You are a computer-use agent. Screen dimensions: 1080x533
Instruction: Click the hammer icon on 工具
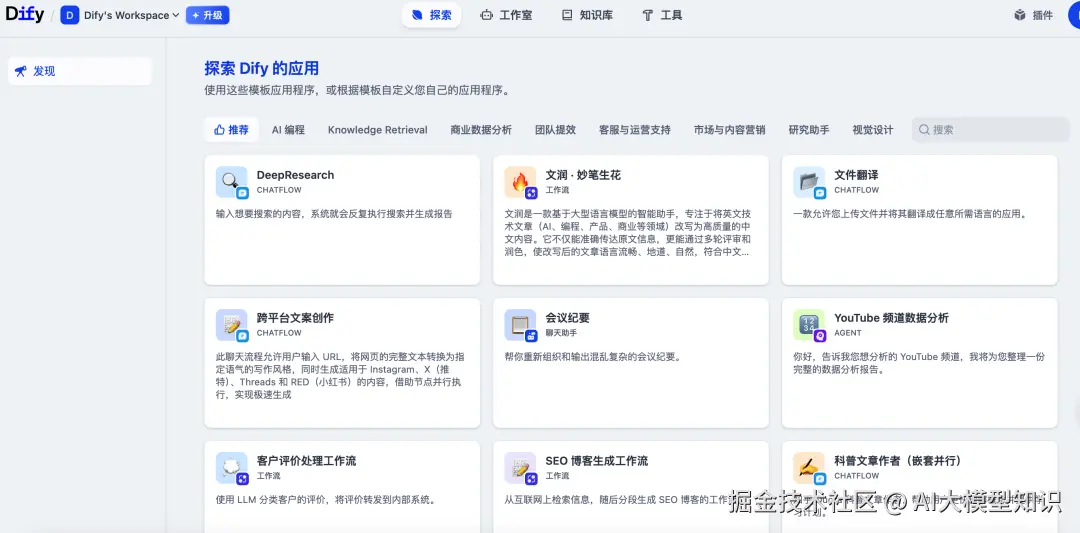pos(647,15)
